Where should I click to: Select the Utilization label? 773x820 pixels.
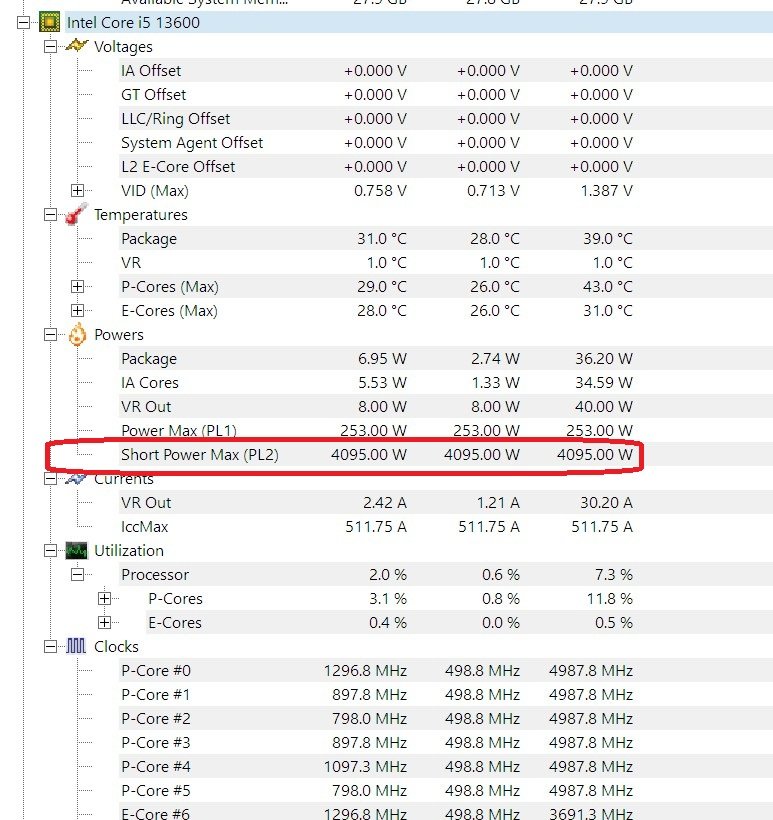(129, 551)
